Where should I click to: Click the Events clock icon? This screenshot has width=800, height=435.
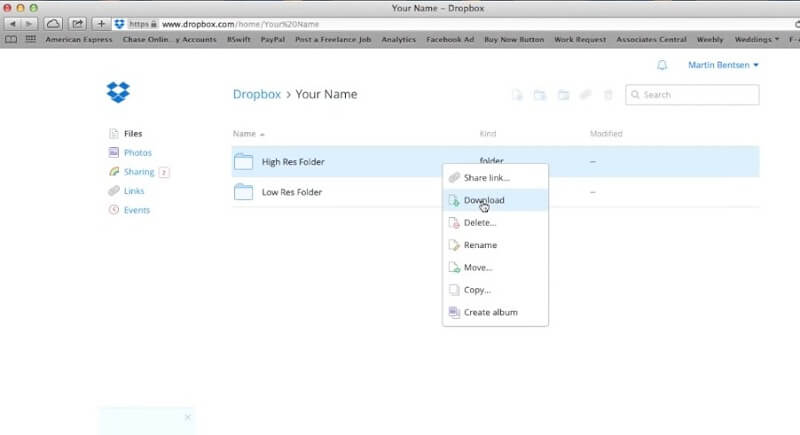[114, 210]
